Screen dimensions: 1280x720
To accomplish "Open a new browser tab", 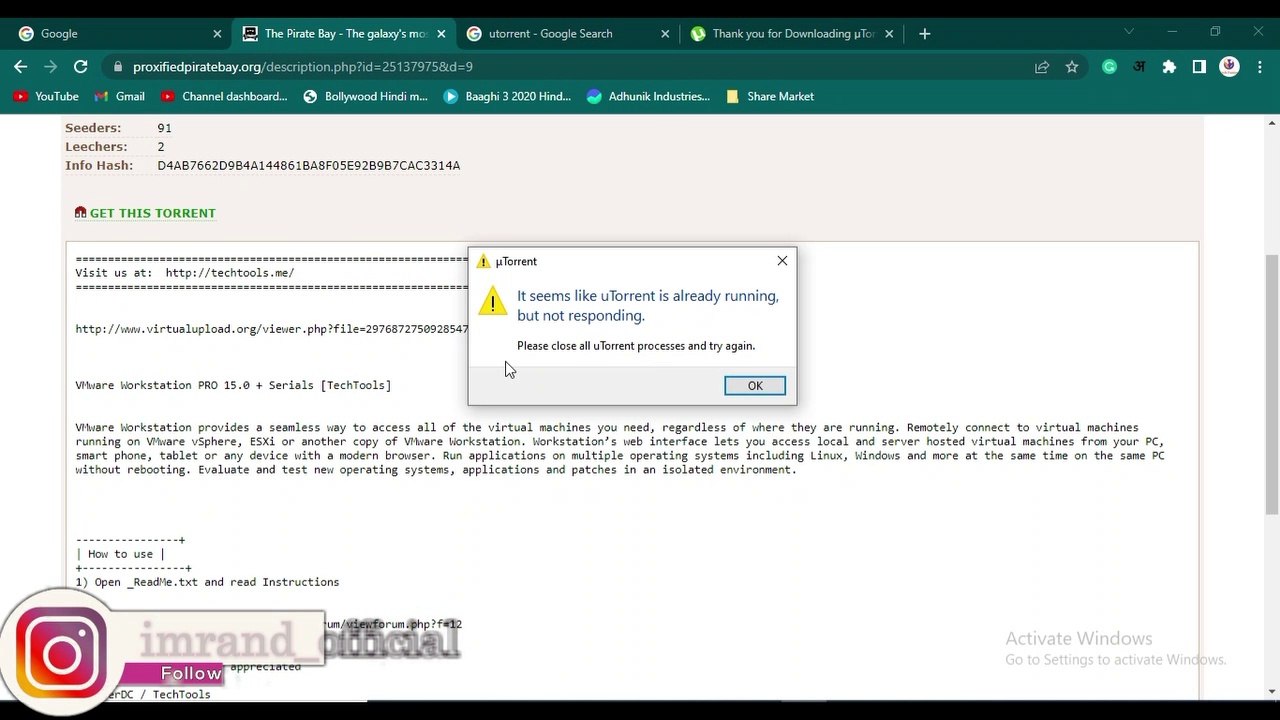I will coord(924,34).
